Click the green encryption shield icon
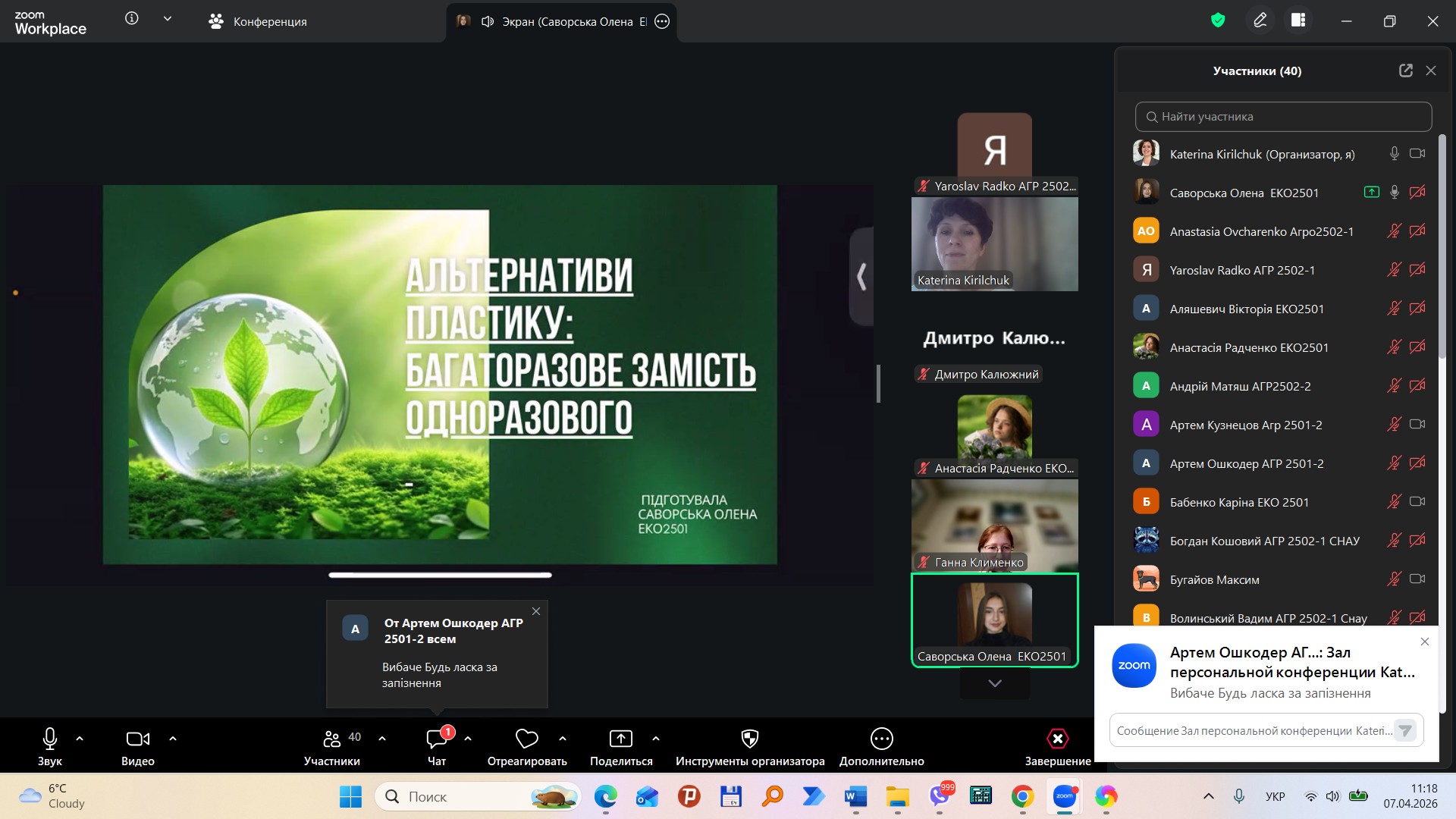Image resolution: width=1456 pixels, height=819 pixels. point(1218,20)
